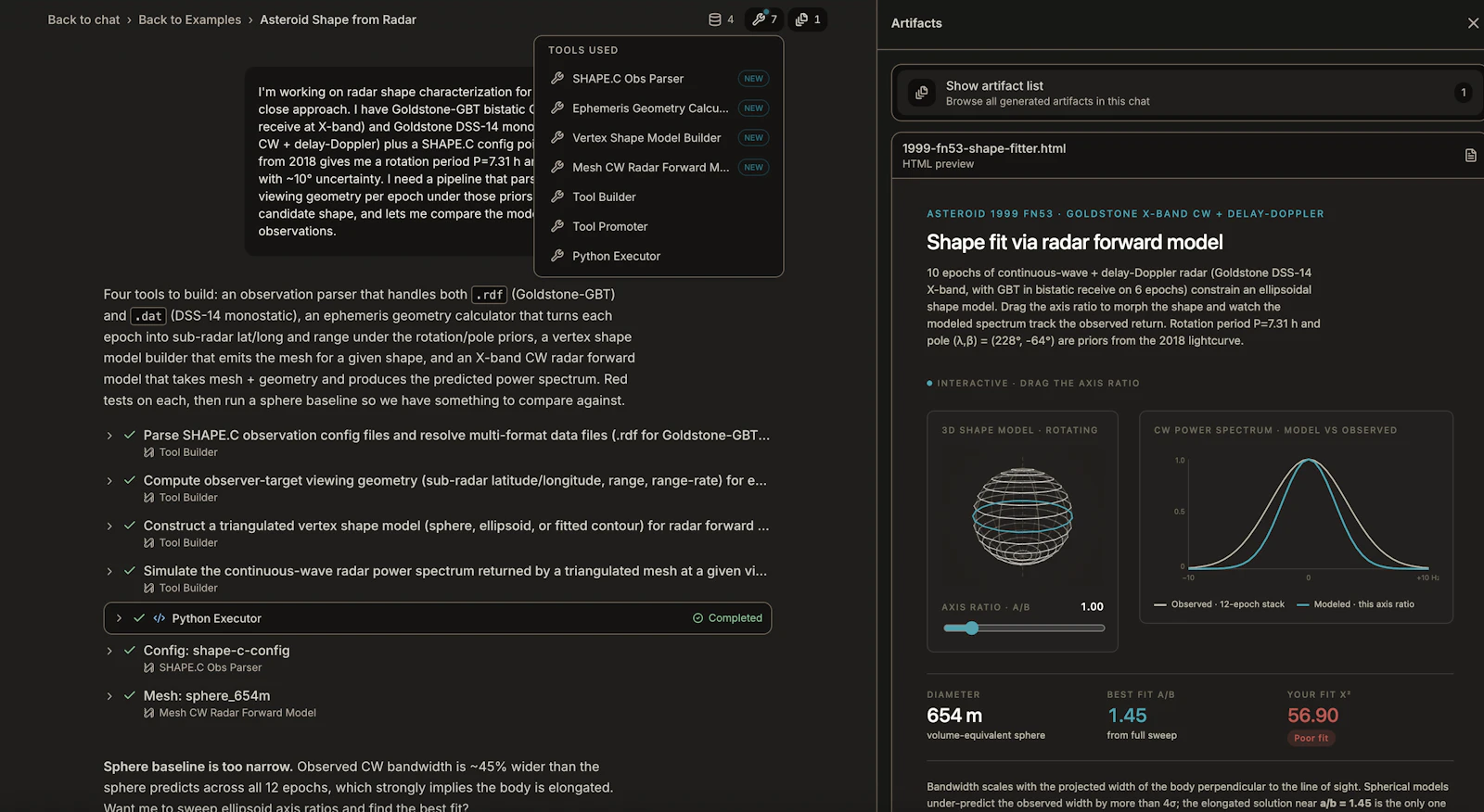The width and height of the screenshot is (1484, 812).
Task: Select Vertex Shape Model Builder in Tools Used
Action: click(659, 138)
